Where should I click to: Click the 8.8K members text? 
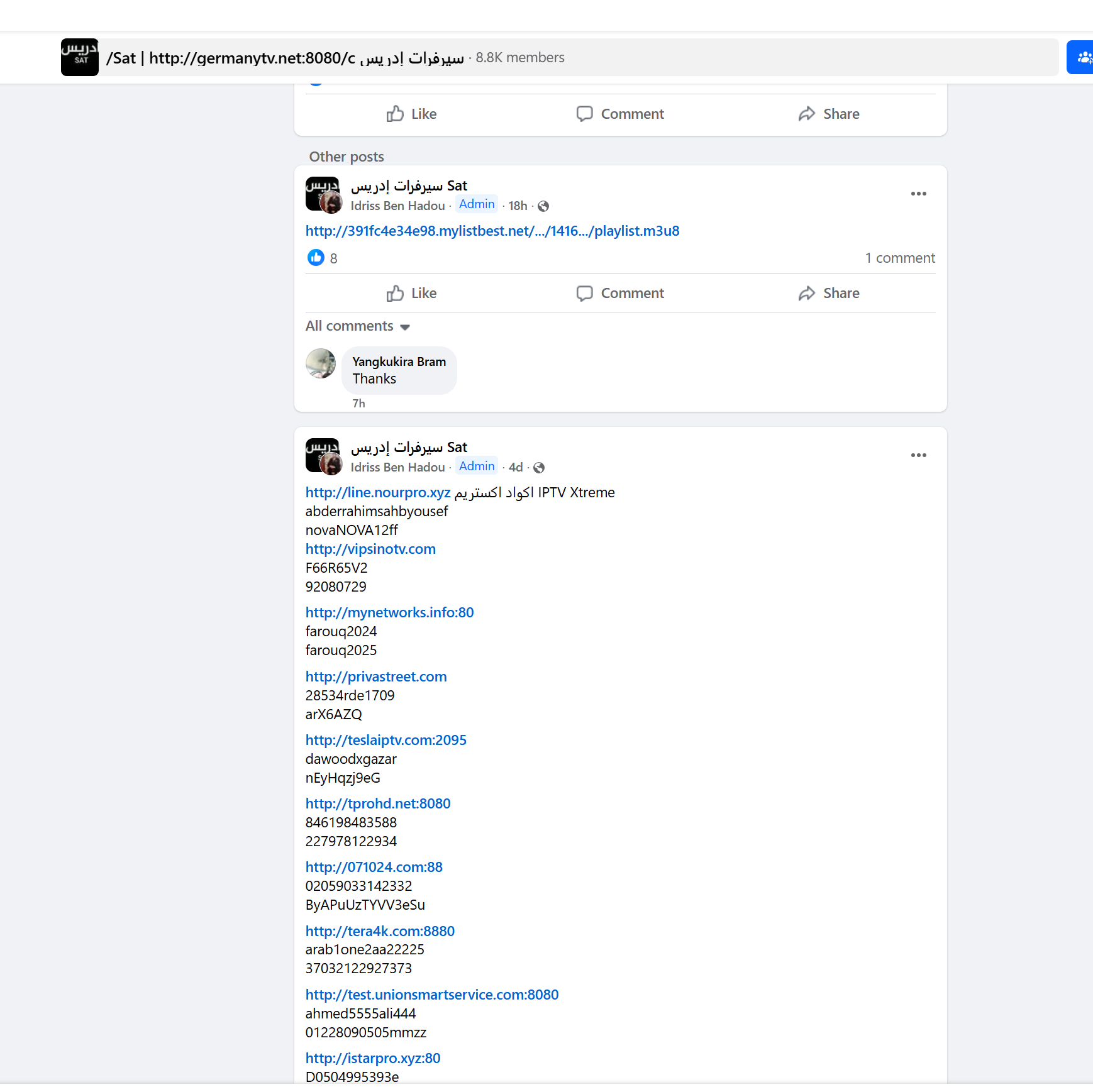pos(520,57)
